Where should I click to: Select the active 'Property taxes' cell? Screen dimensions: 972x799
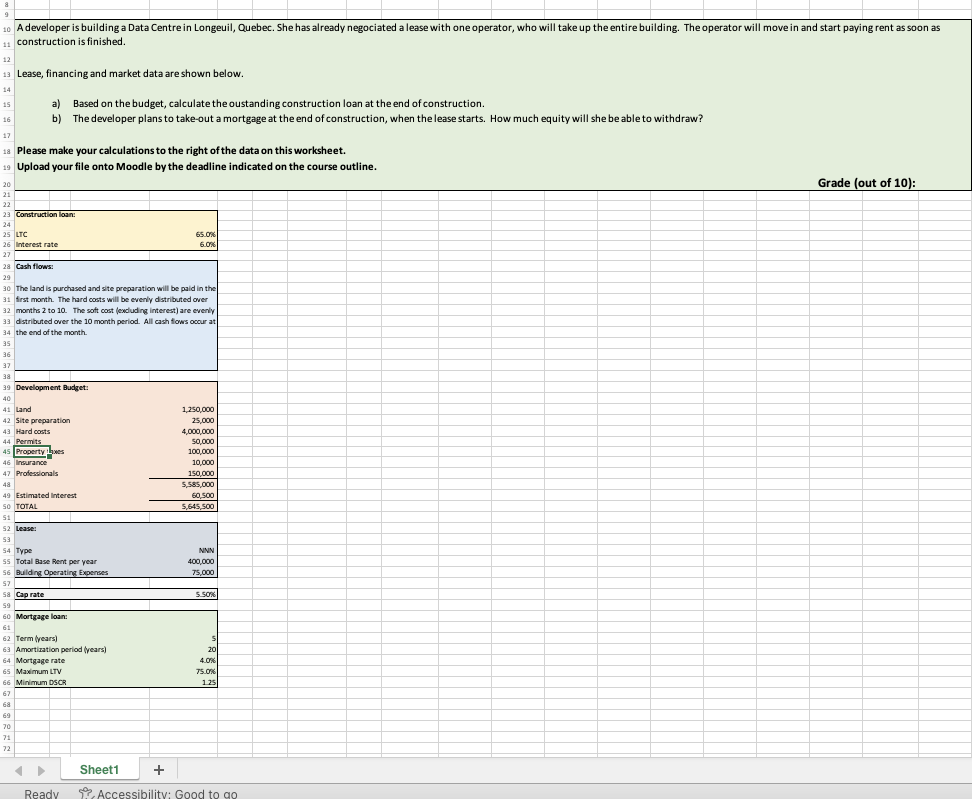[32, 452]
